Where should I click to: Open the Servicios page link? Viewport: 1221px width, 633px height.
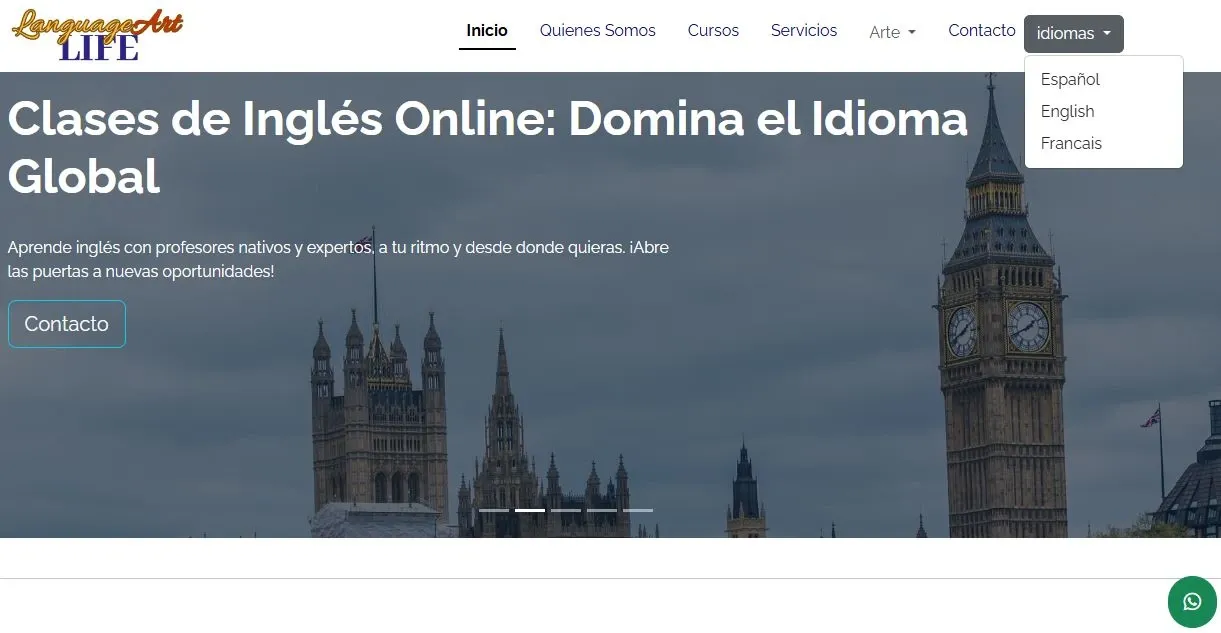pyautogui.click(x=804, y=31)
